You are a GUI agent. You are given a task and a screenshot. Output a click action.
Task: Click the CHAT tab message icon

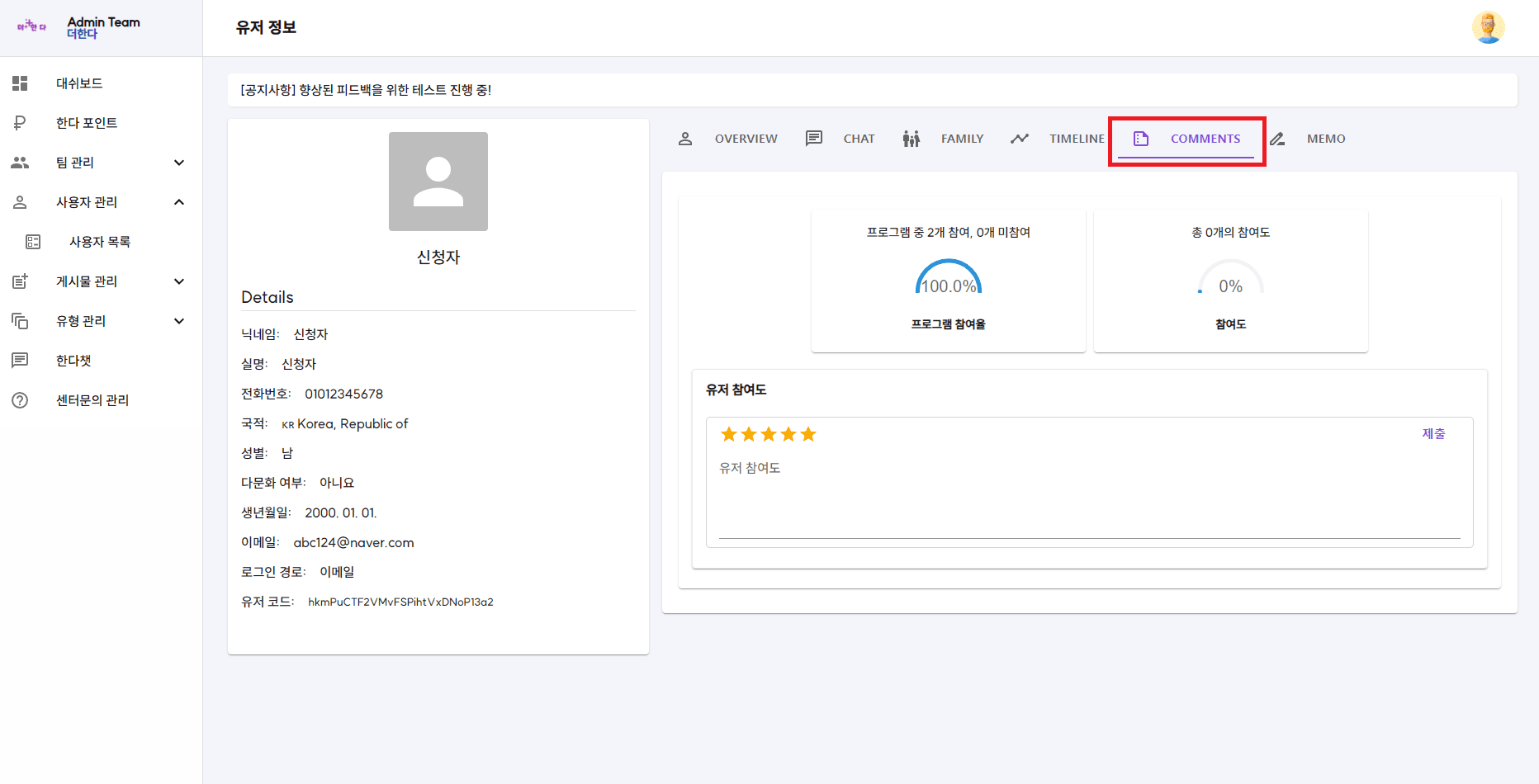pyautogui.click(x=814, y=139)
